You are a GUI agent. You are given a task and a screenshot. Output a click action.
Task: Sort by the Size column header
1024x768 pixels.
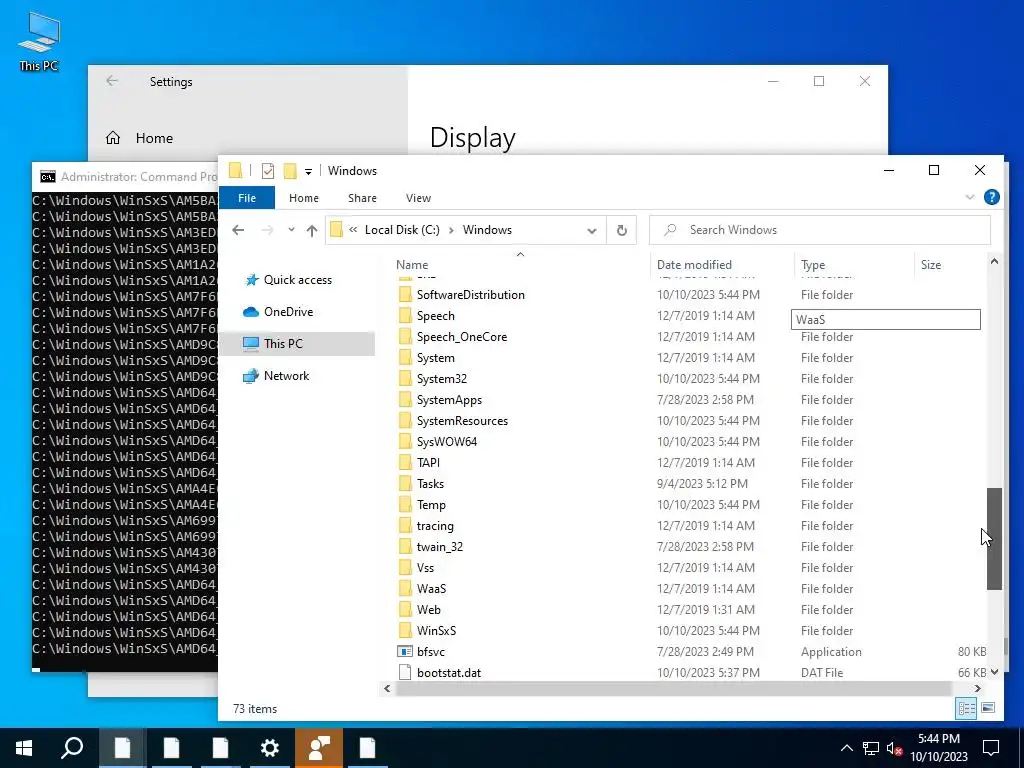coord(931,264)
